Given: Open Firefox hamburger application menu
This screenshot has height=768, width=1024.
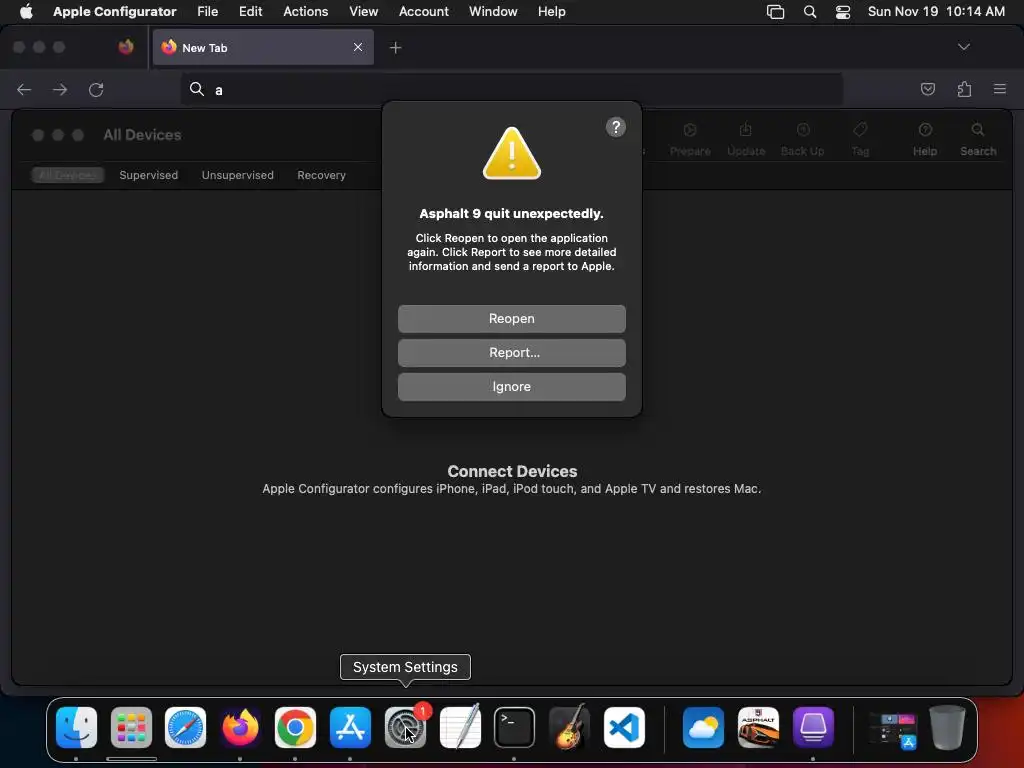Looking at the screenshot, I should pyautogui.click(x=1000, y=89).
